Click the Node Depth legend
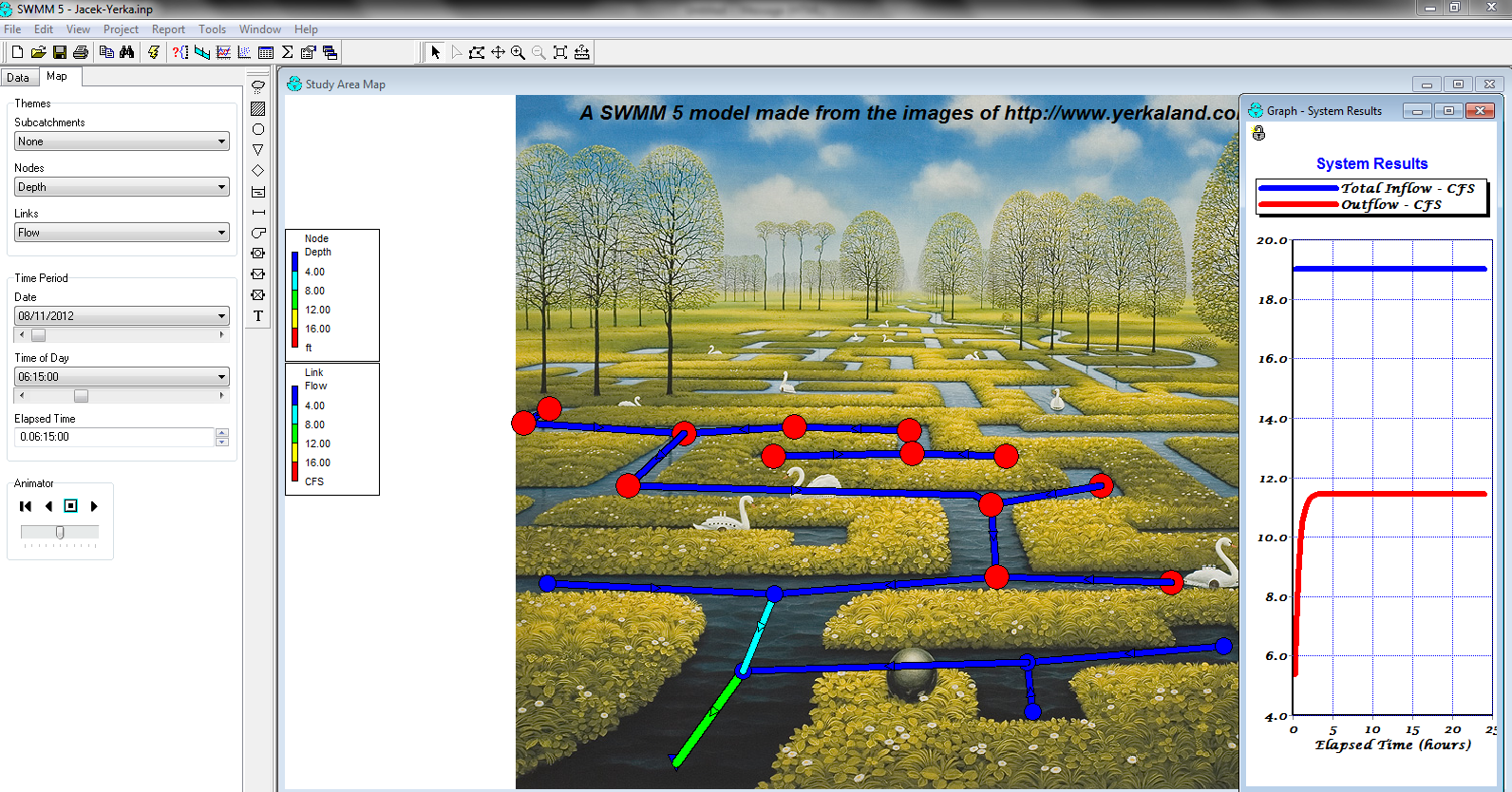Viewport: 1512px width, 792px height. (332, 294)
